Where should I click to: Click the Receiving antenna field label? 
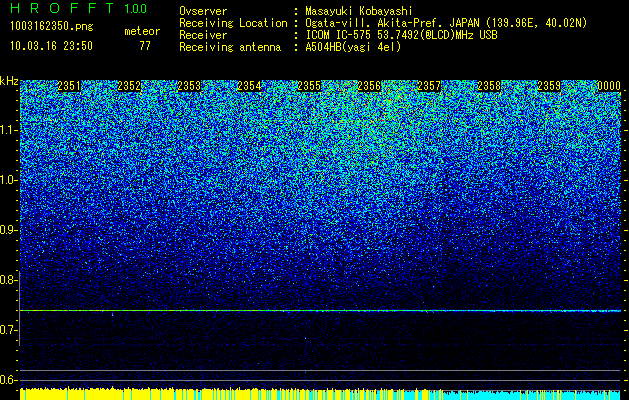(x=230, y=47)
